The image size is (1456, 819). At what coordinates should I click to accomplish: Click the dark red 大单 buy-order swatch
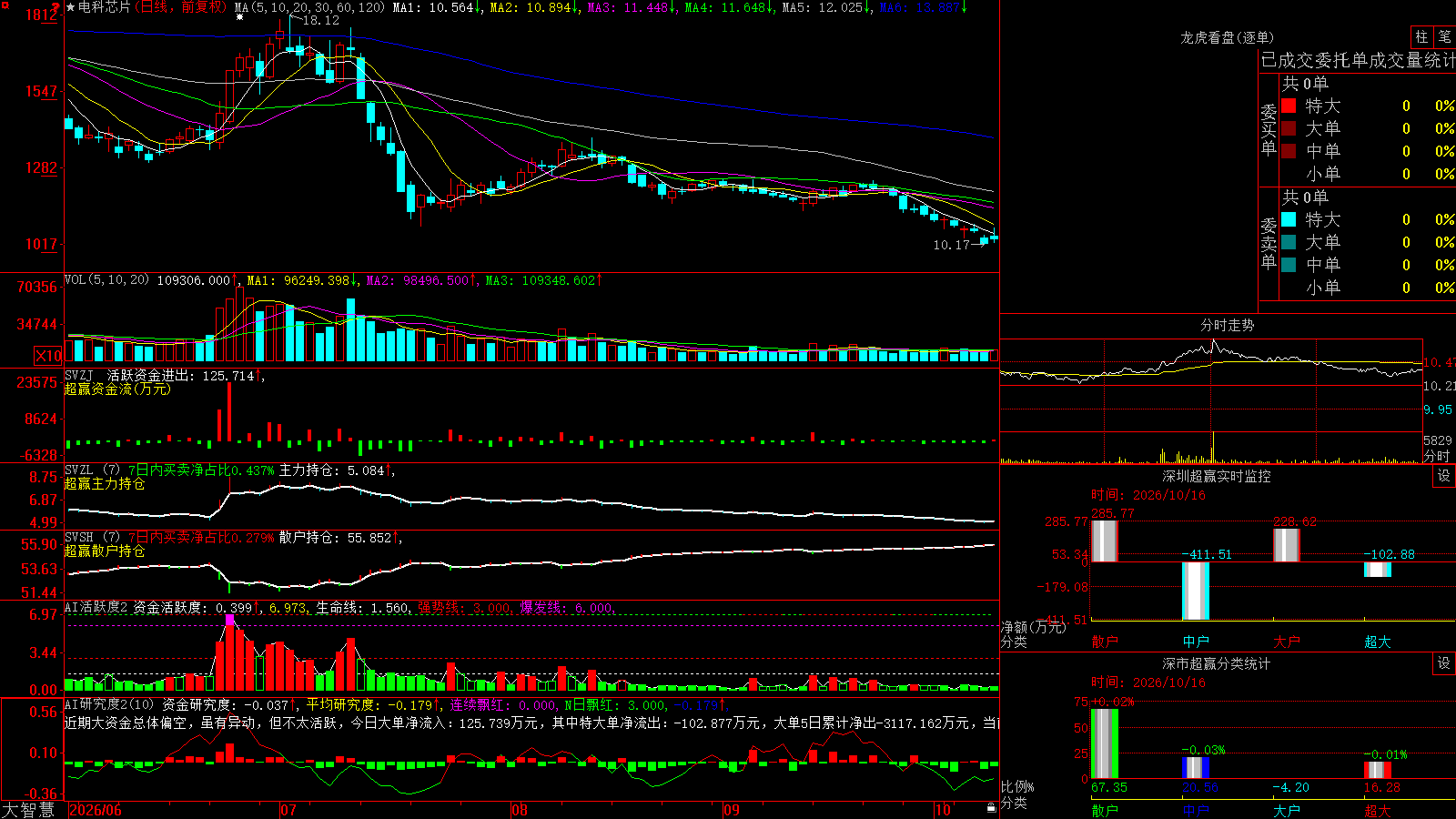point(1289,128)
